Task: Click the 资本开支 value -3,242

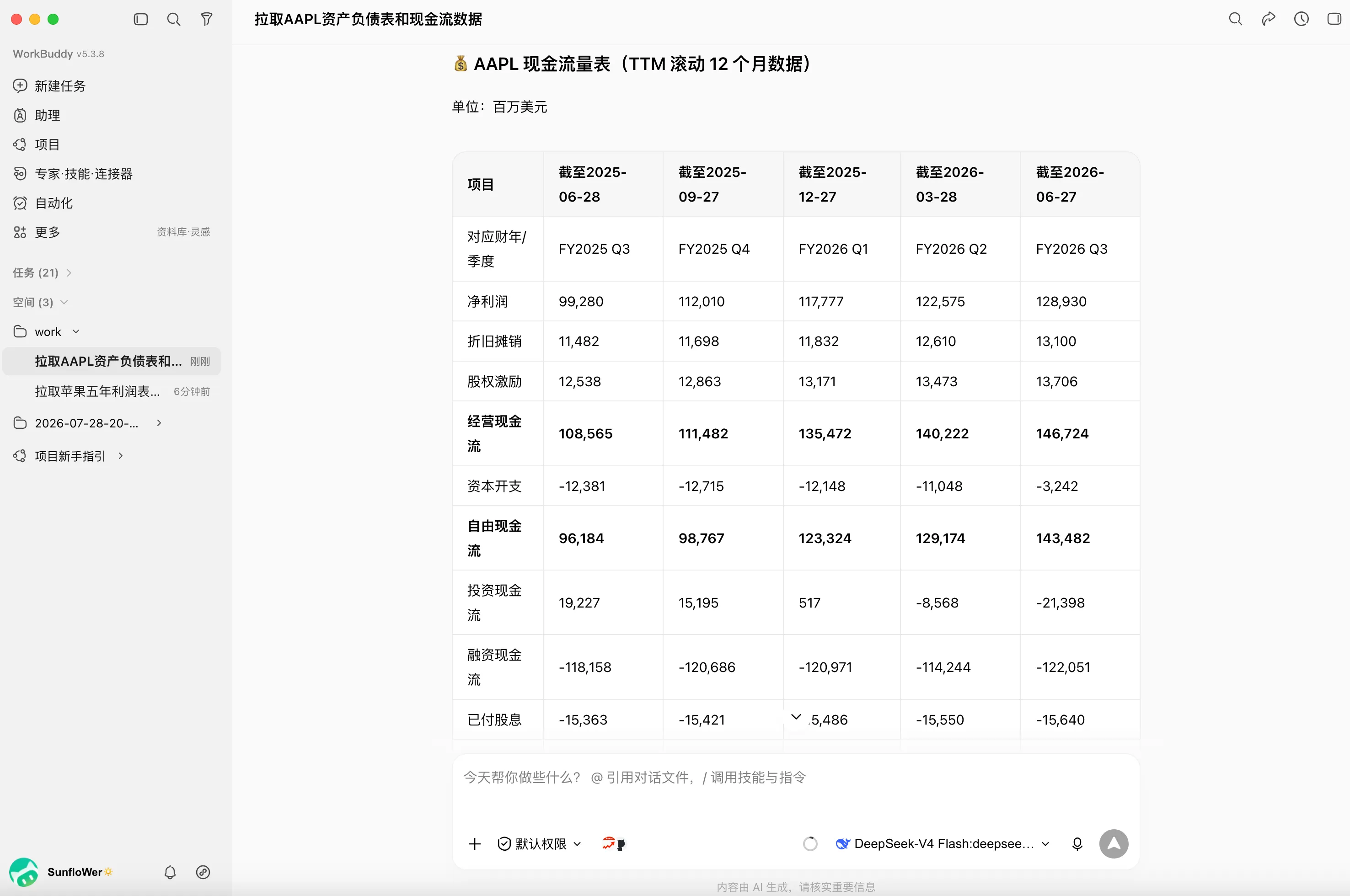Action: pos(1057,486)
